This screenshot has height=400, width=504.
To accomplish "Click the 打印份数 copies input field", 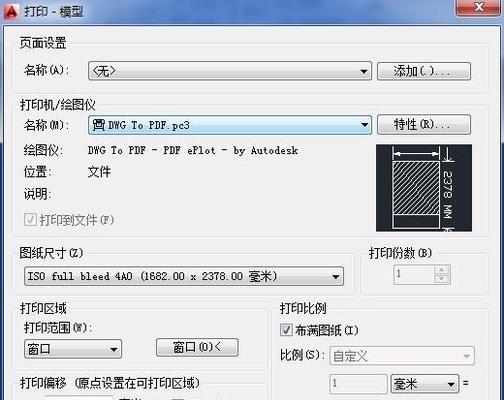I will point(415,275).
